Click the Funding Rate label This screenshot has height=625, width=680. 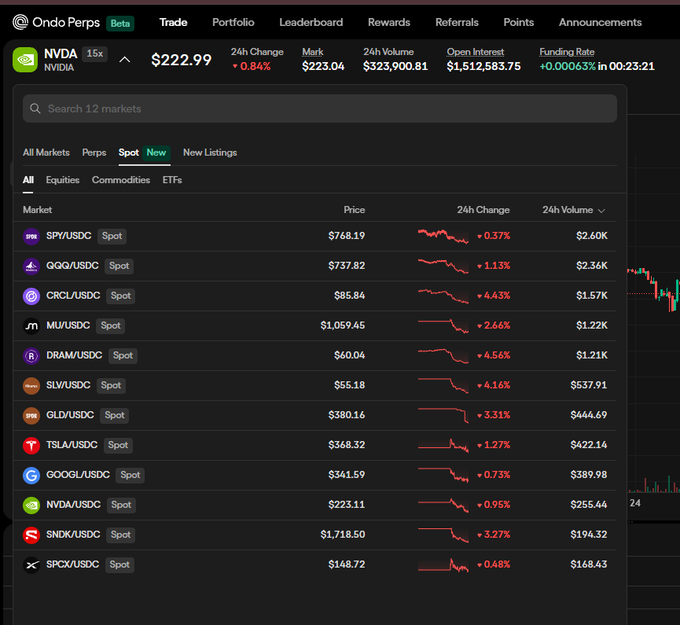567,52
